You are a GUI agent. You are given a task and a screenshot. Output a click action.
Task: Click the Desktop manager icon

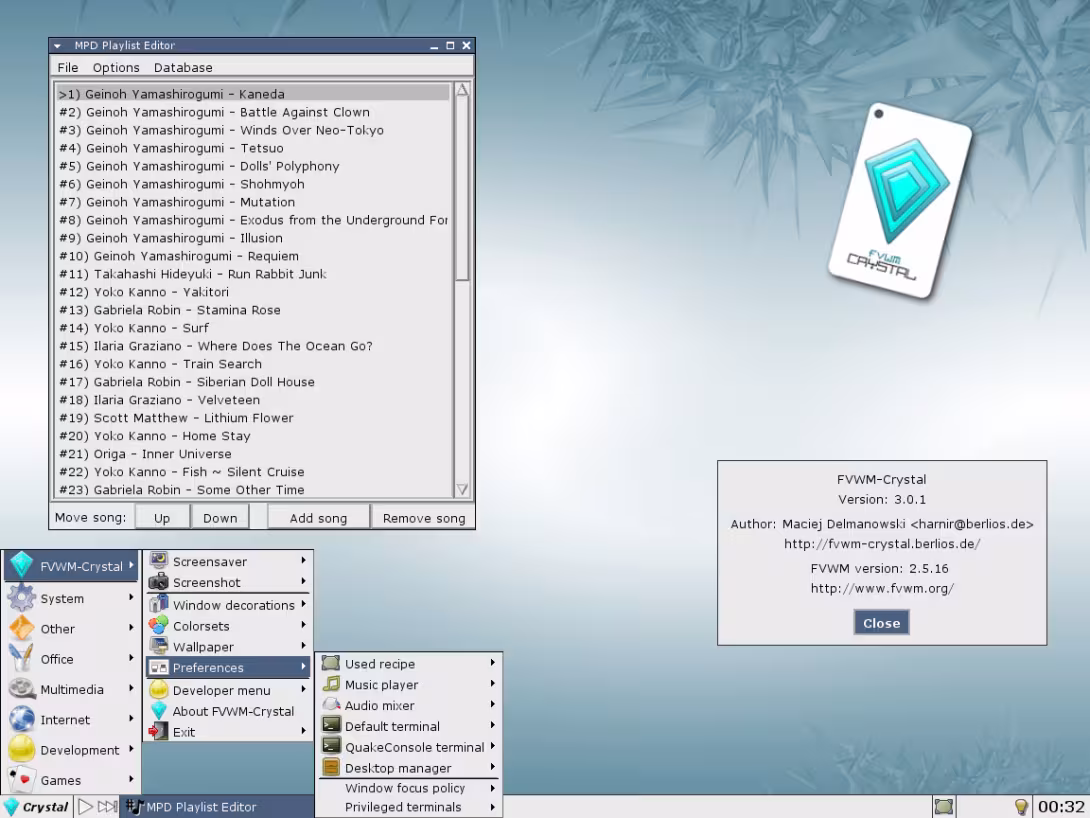(331, 767)
